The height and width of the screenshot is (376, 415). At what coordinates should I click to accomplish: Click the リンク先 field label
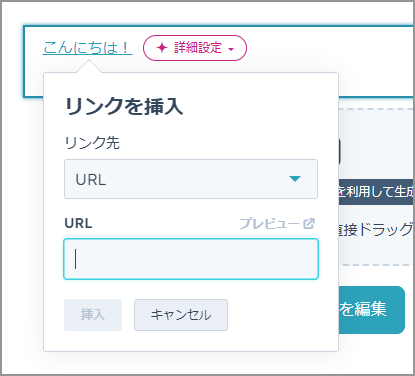point(92,143)
